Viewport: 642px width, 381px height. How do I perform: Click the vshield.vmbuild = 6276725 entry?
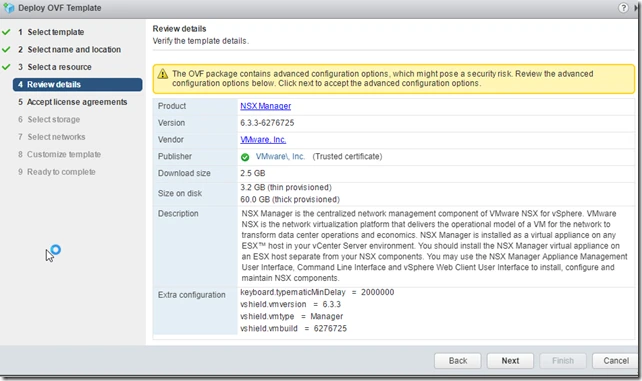coord(293,328)
